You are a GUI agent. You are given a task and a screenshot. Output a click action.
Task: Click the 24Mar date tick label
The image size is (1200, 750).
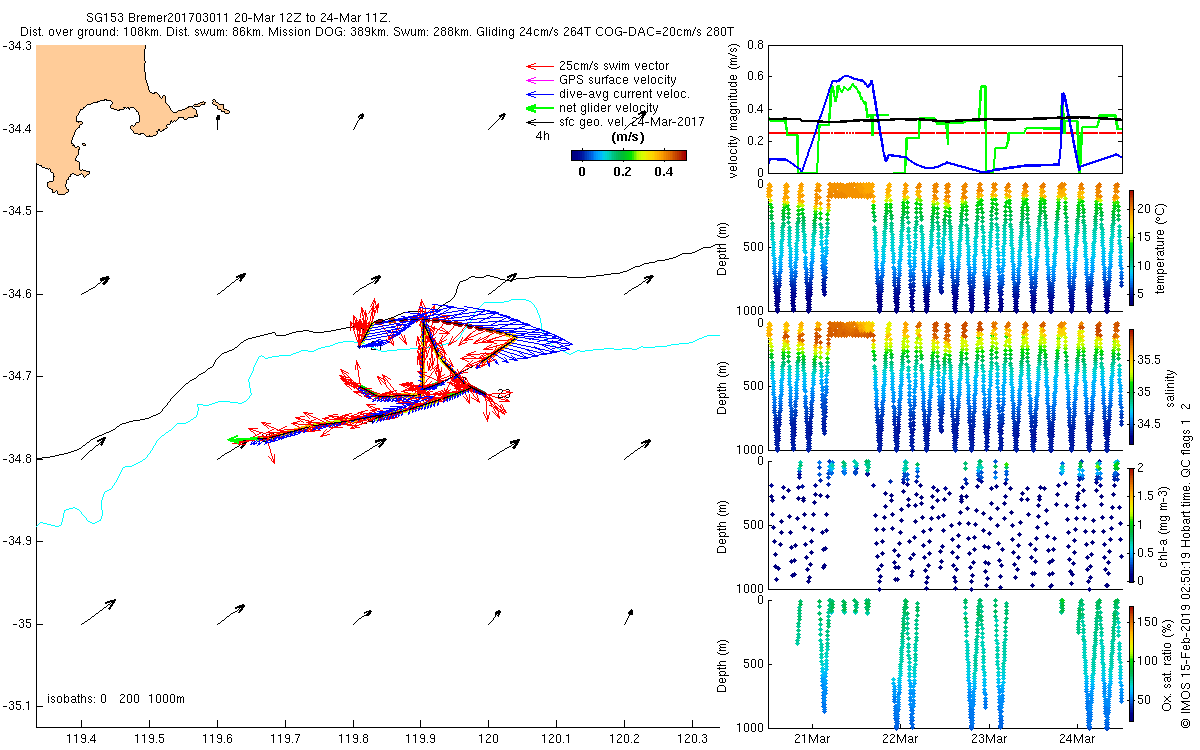click(x=1076, y=739)
